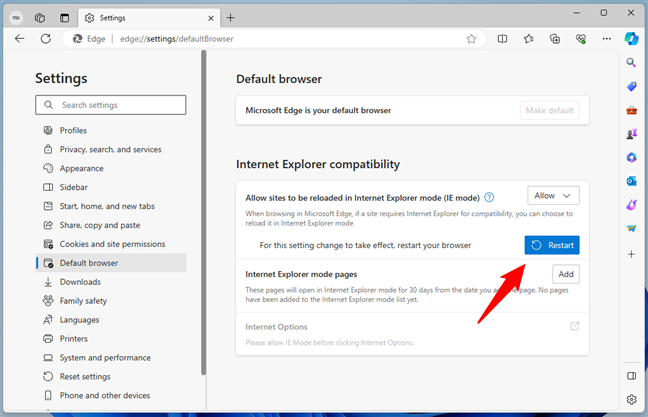
Task: Open Collections icon
Action: click(555, 39)
